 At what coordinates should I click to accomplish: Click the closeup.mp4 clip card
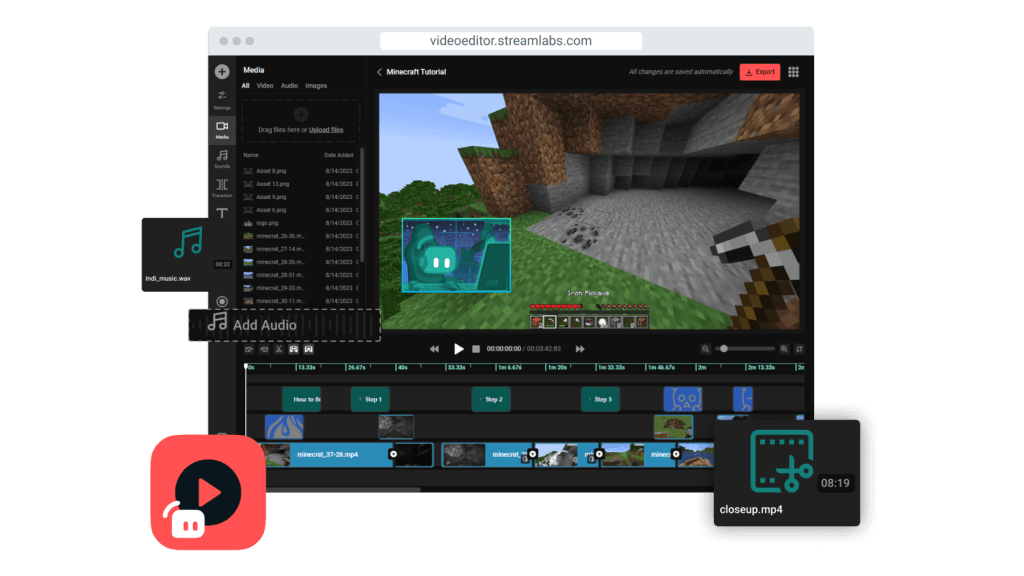[787, 473]
